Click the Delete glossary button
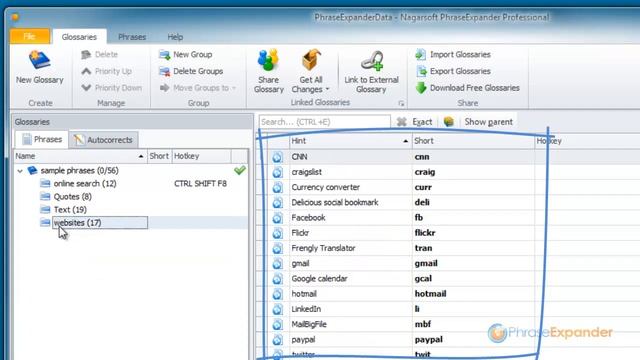The height and width of the screenshot is (360, 640). [99, 54]
